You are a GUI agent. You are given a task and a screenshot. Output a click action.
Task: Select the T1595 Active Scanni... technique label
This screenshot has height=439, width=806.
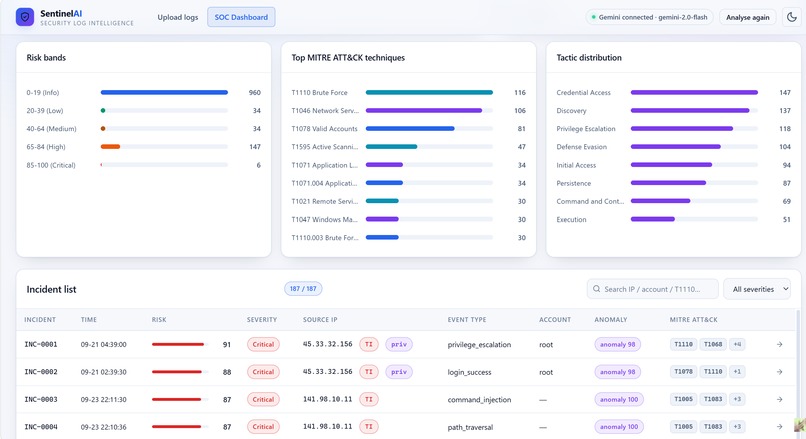click(x=325, y=147)
